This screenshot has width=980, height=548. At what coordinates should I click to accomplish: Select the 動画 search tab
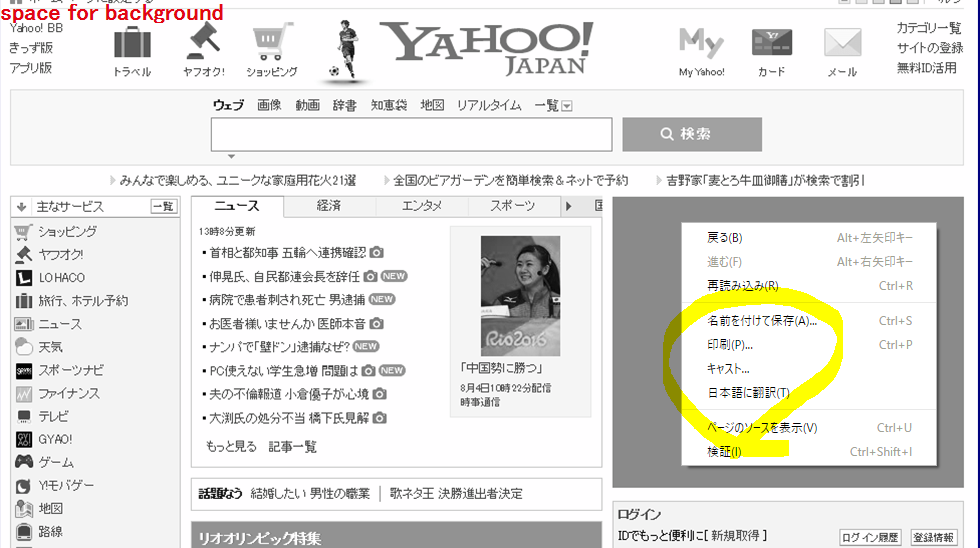click(x=308, y=105)
